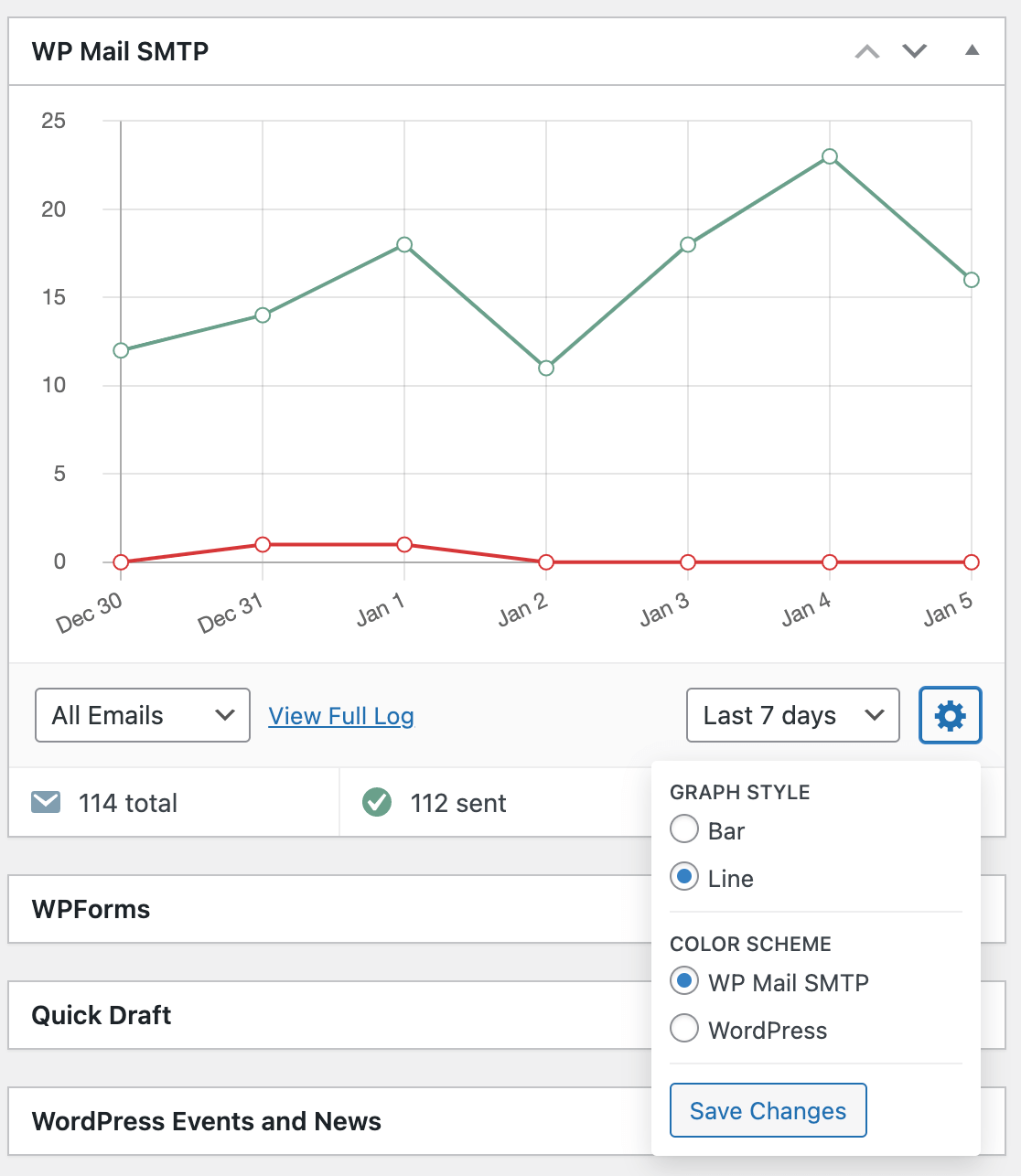This screenshot has width=1021, height=1176.
Task: Click the Save Changes button
Action: coord(768,1110)
